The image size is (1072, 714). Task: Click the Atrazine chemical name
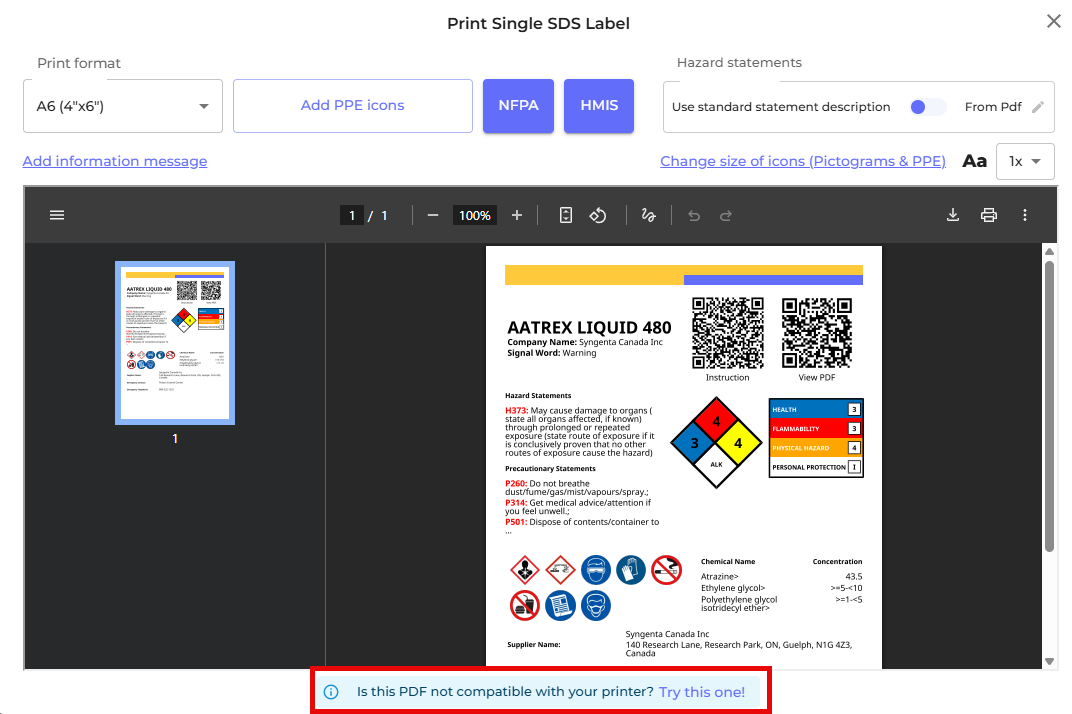(719, 577)
